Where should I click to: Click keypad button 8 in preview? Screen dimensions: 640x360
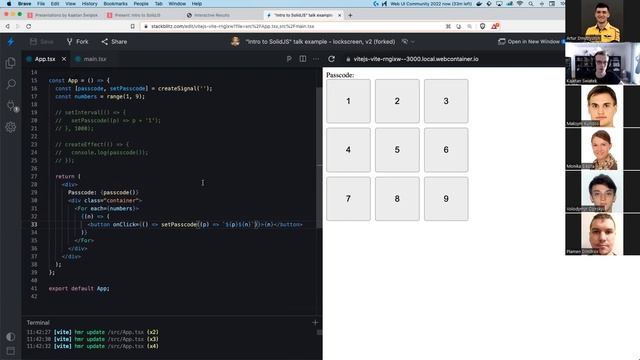(397, 199)
